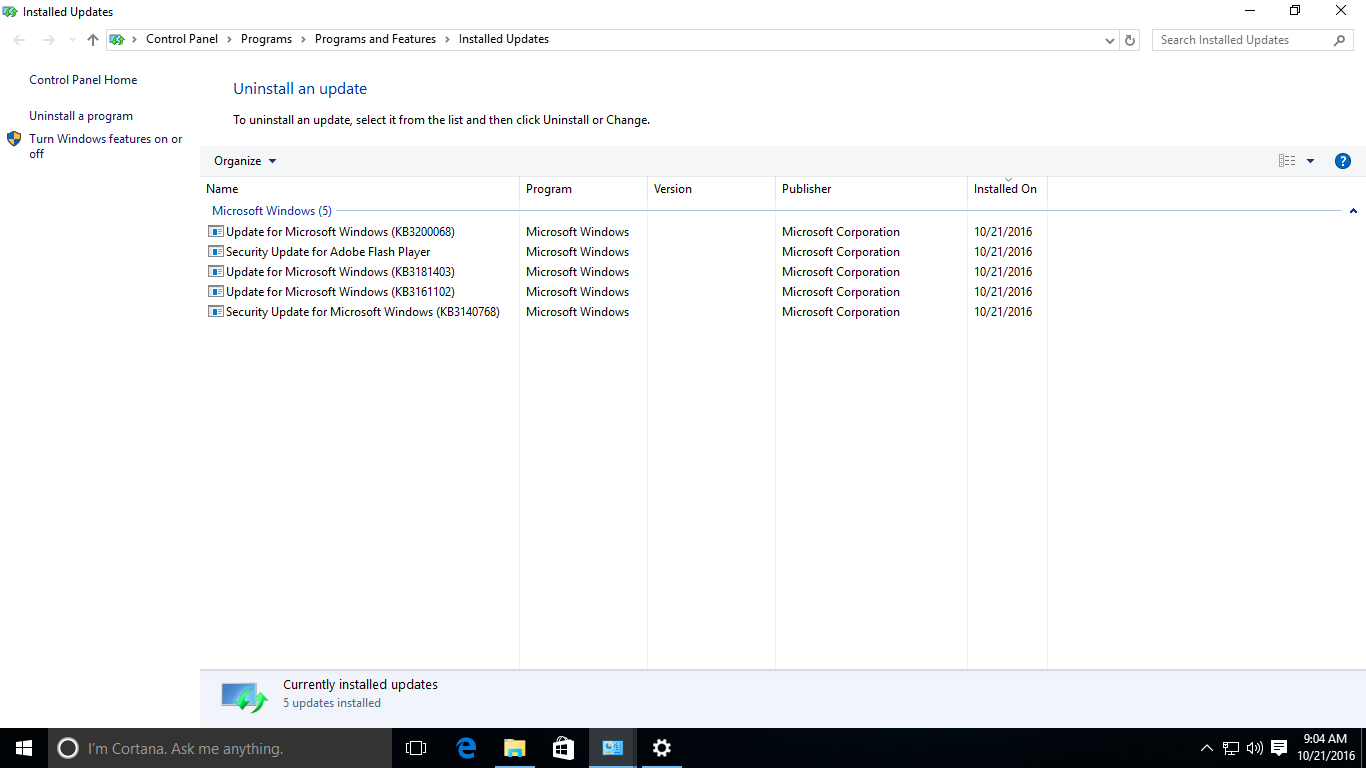Click Microsoft Corporation publisher for KB3200068
This screenshot has height=768, width=1366.
841,232
